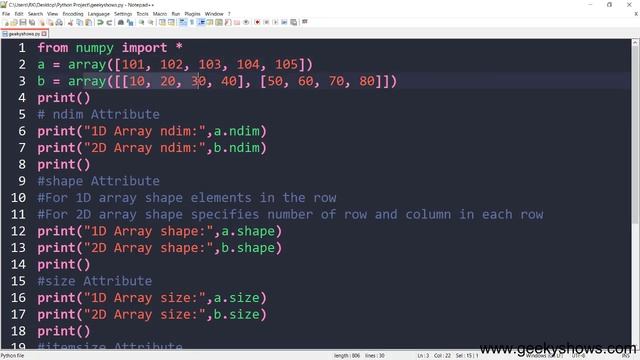Screen dimensions: 640x360
Task: Click the number 80 in line 3
Action: pos(367,81)
